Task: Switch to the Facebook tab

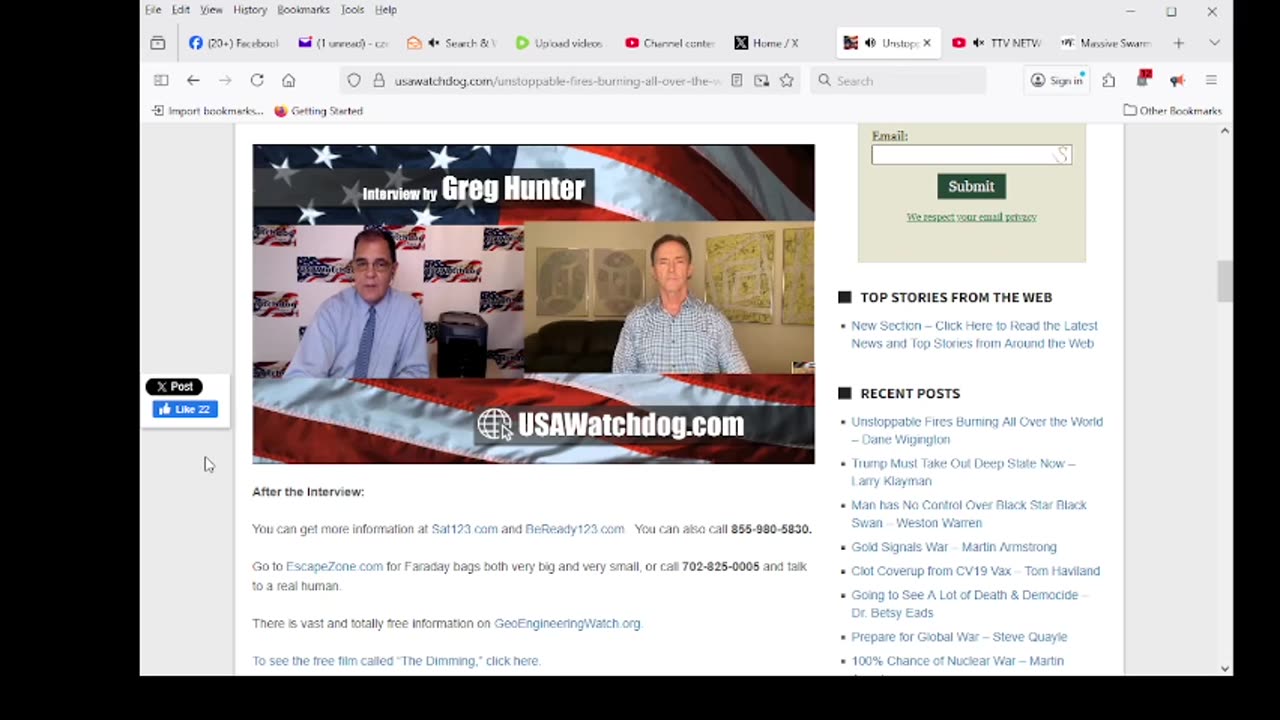Action: (x=234, y=43)
